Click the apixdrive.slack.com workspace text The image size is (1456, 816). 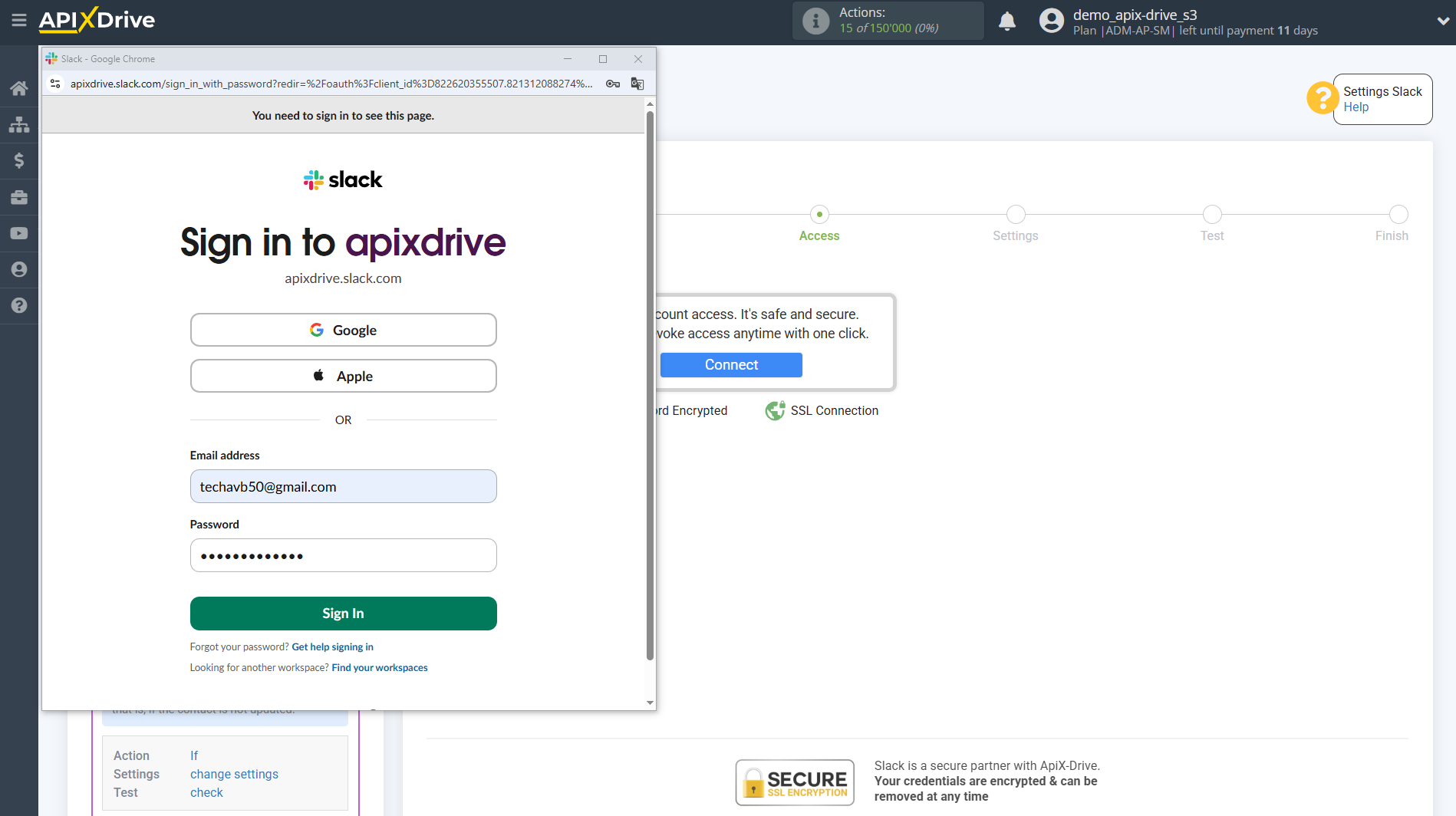point(343,278)
